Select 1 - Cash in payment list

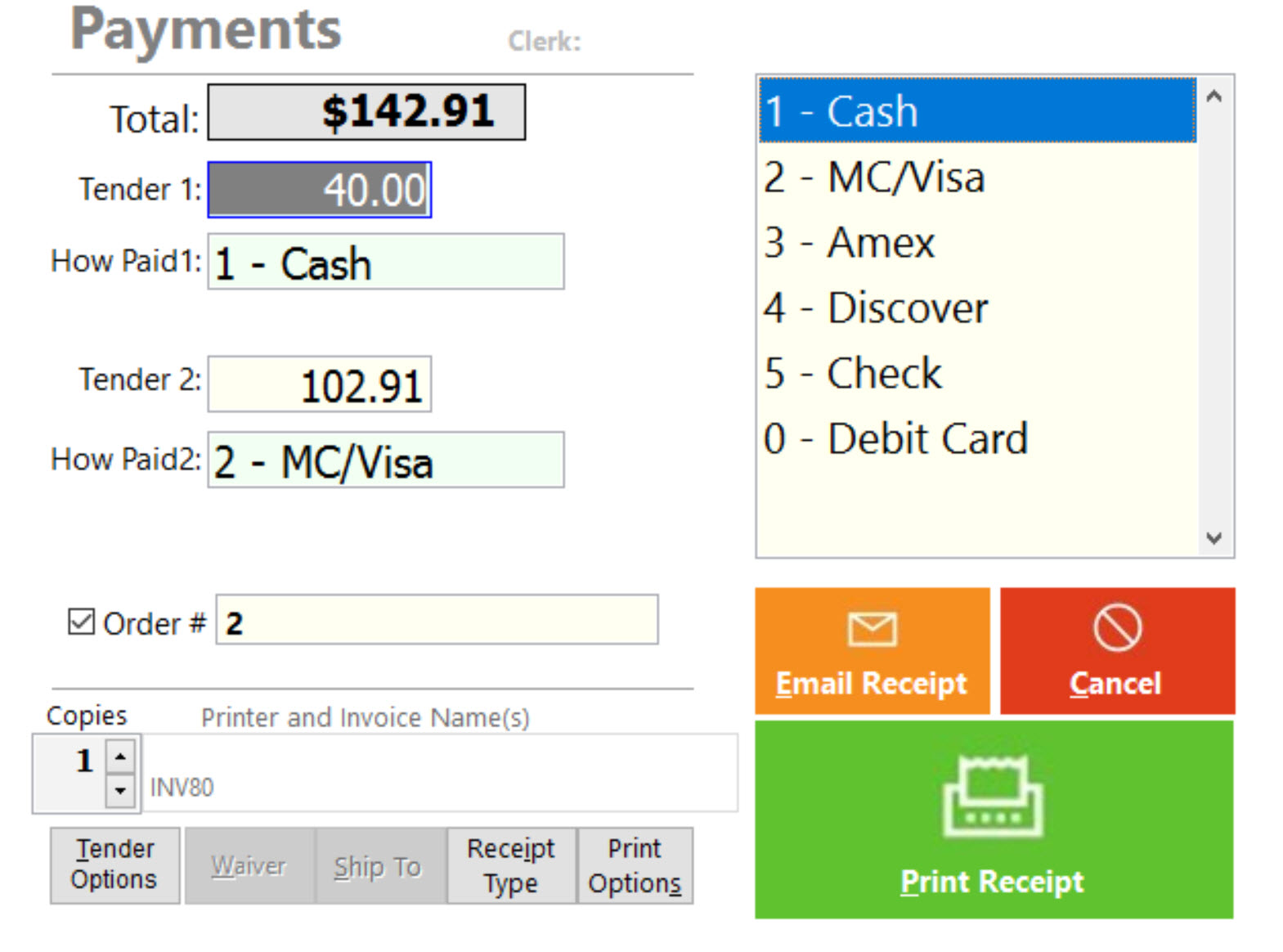pyautogui.click(x=977, y=111)
